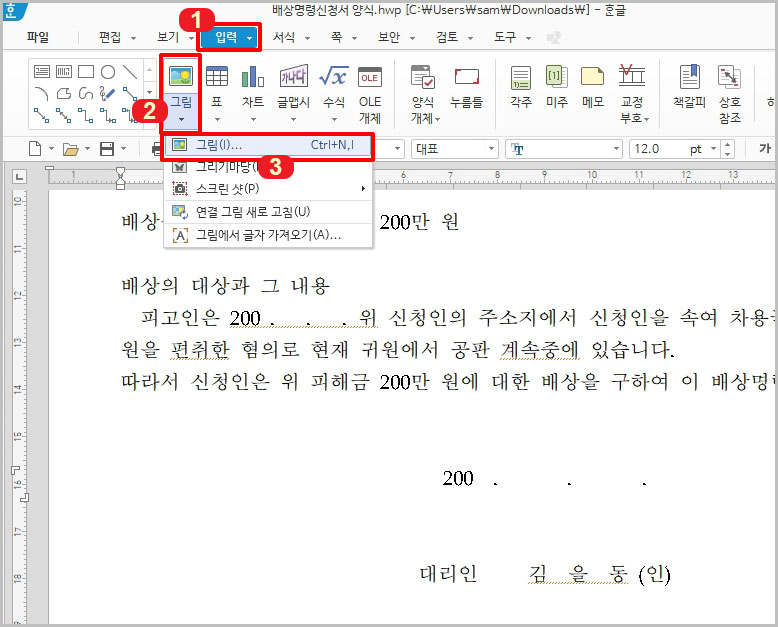Choose 스크린 샷(P) submenu entry
The height and width of the screenshot is (627, 778).
click(268, 188)
